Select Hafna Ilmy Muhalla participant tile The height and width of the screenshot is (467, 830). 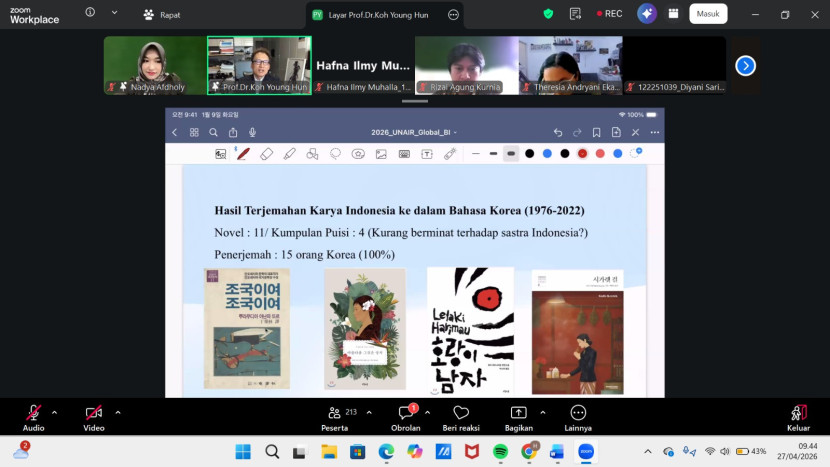[363, 65]
